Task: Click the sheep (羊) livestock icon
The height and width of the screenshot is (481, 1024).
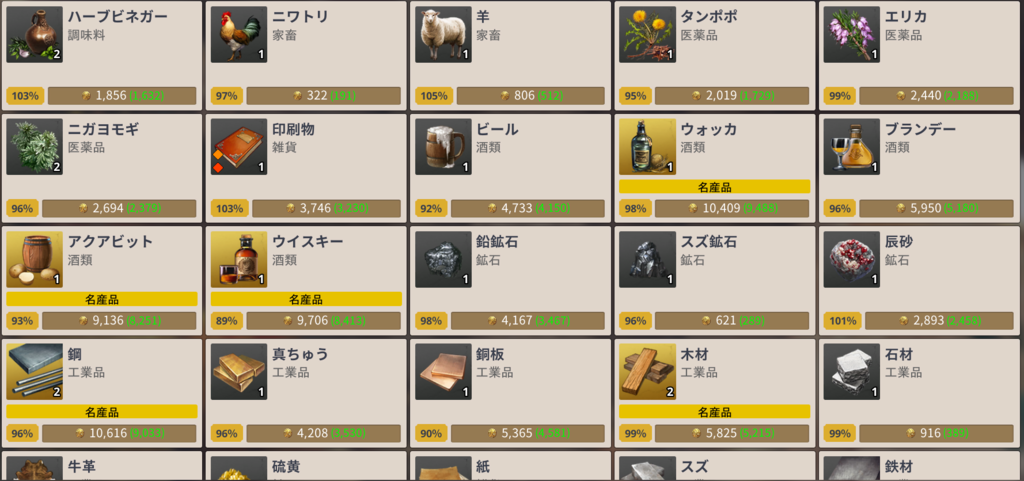Action: click(443, 35)
